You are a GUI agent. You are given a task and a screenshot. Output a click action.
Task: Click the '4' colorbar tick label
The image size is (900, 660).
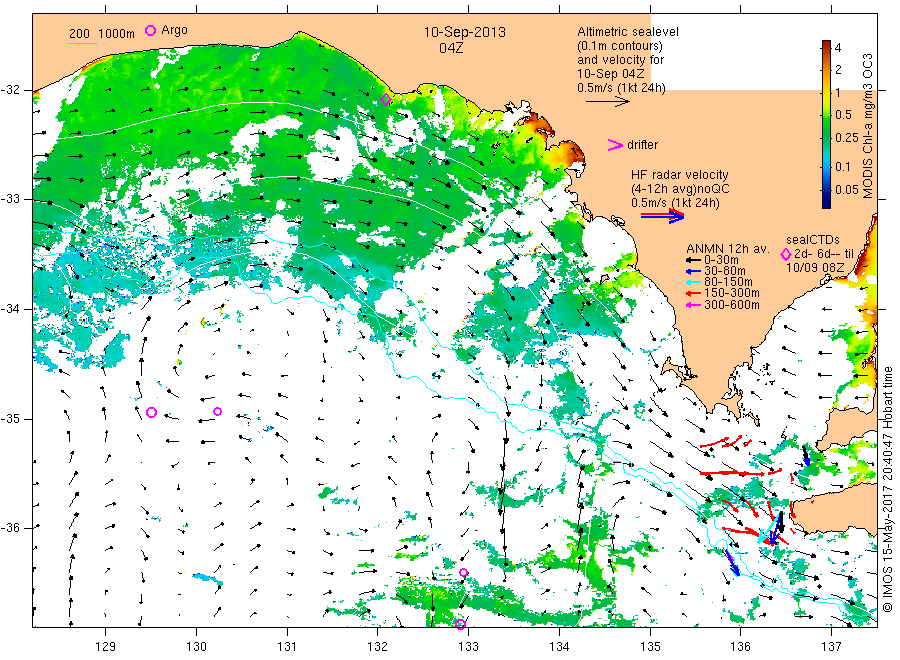point(838,48)
